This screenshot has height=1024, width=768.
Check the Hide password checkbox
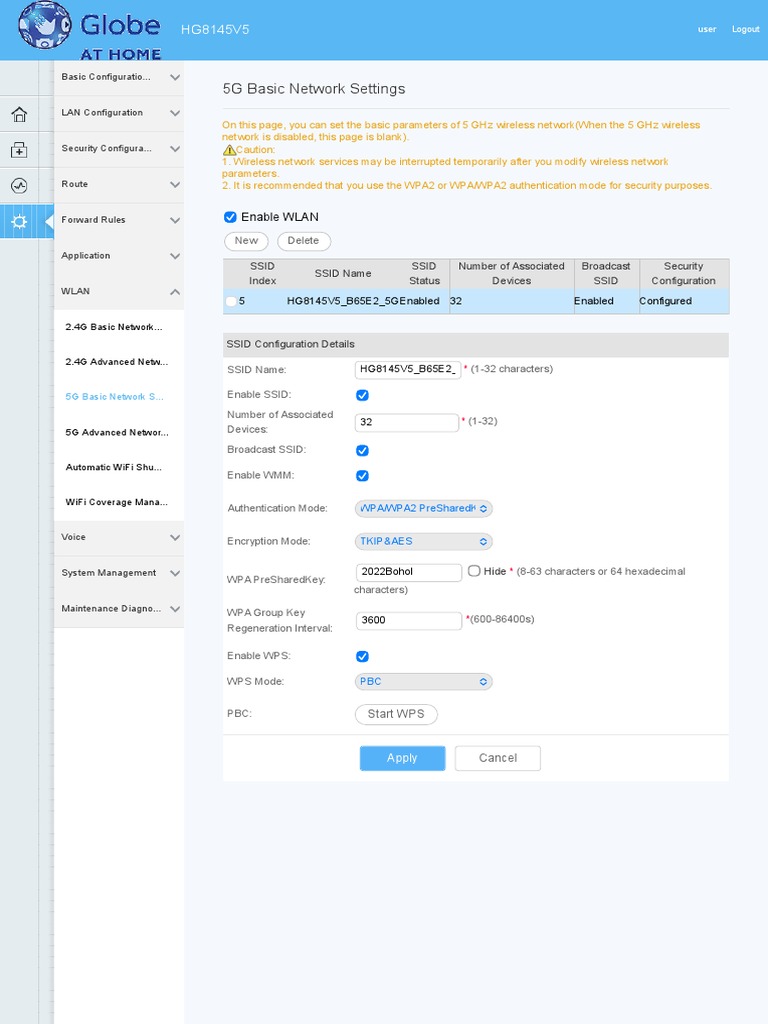click(474, 571)
